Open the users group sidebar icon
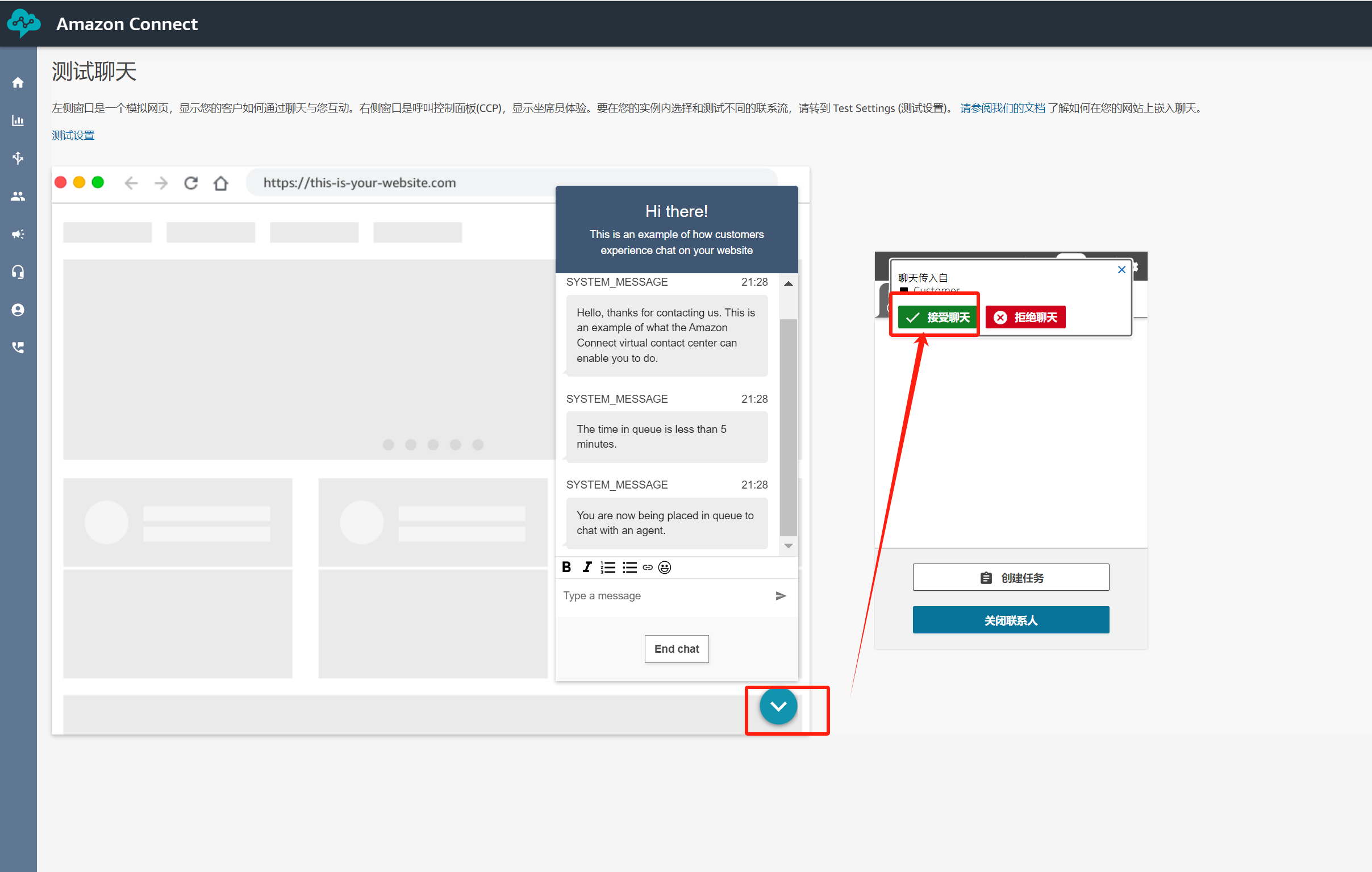 (x=18, y=196)
